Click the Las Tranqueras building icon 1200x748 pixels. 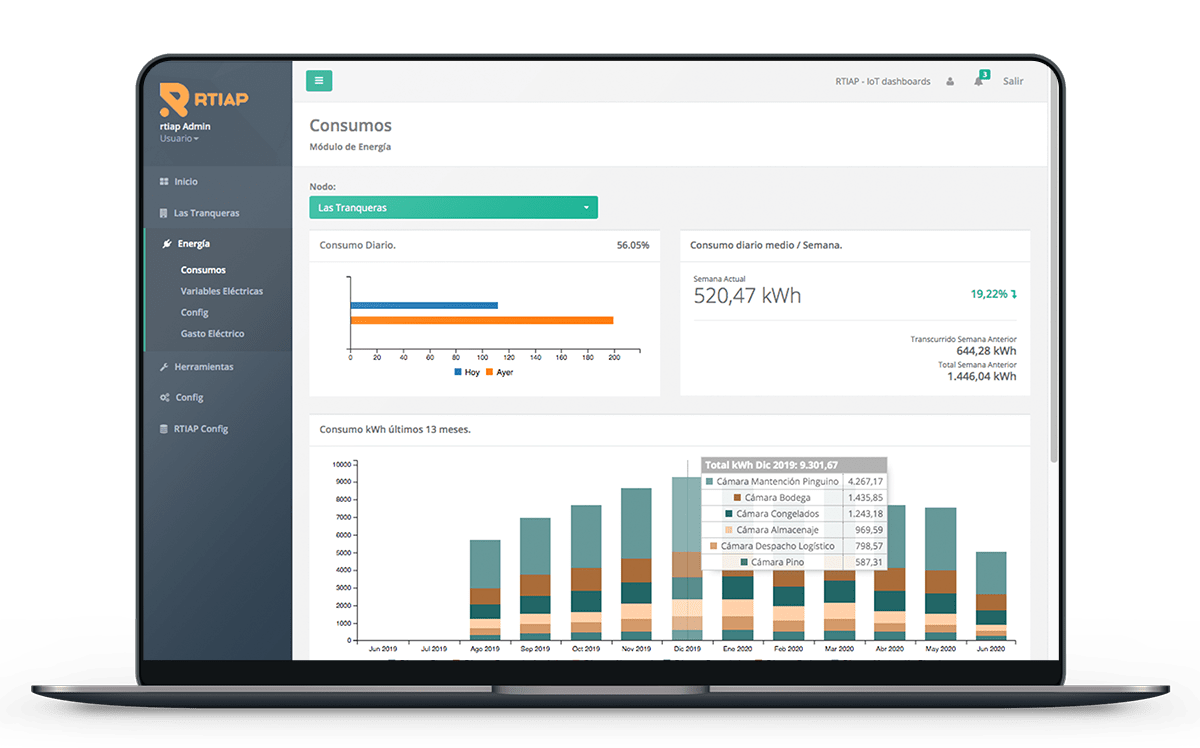point(164,213)
